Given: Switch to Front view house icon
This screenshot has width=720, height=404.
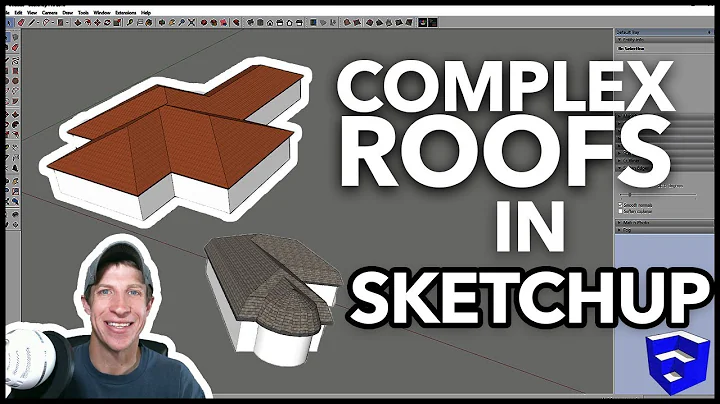Looking at the screenshot, I should tap(270, 22).
